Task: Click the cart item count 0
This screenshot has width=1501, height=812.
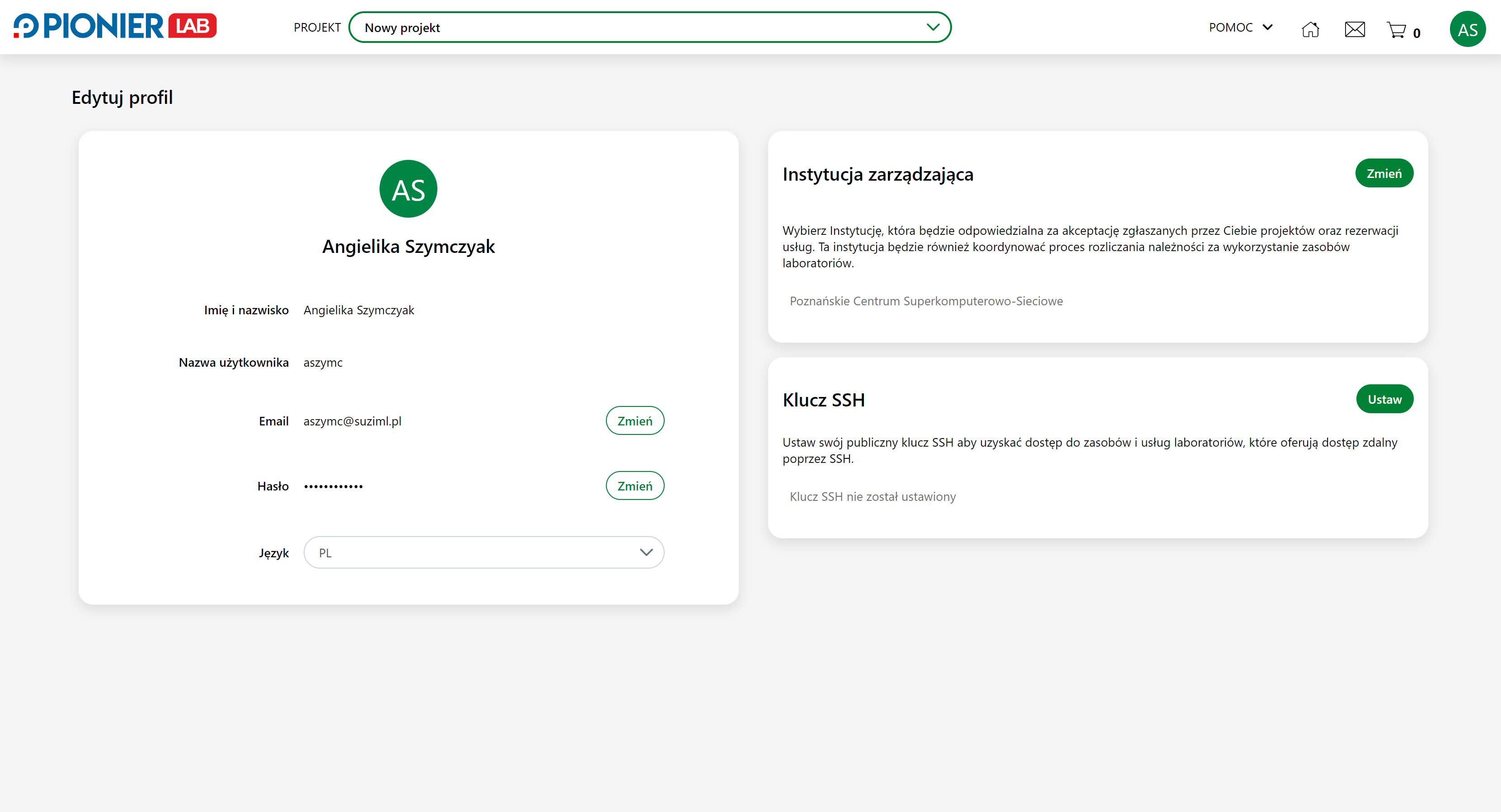Action: point(1417,34)
